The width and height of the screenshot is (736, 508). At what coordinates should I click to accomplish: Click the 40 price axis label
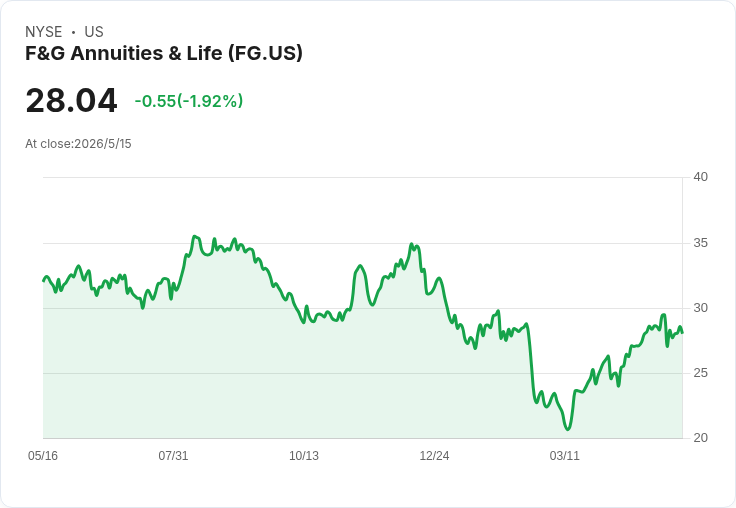tap(700, 177)
